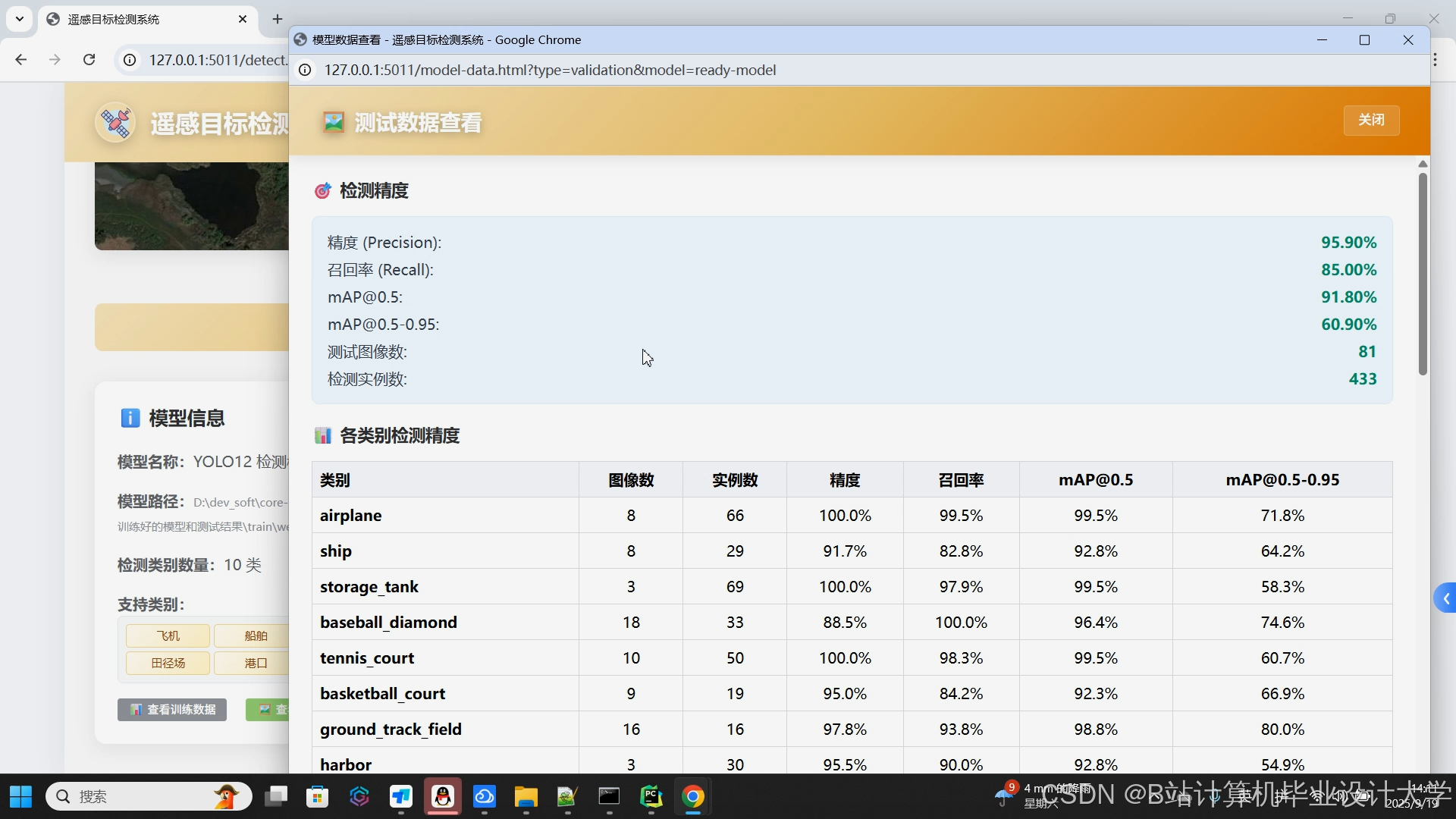Image resolution: width=1456 pixels, height=819 pixels.
Task: Click Google Chrome taskbar icon
Action: click(x=693, y=796)
